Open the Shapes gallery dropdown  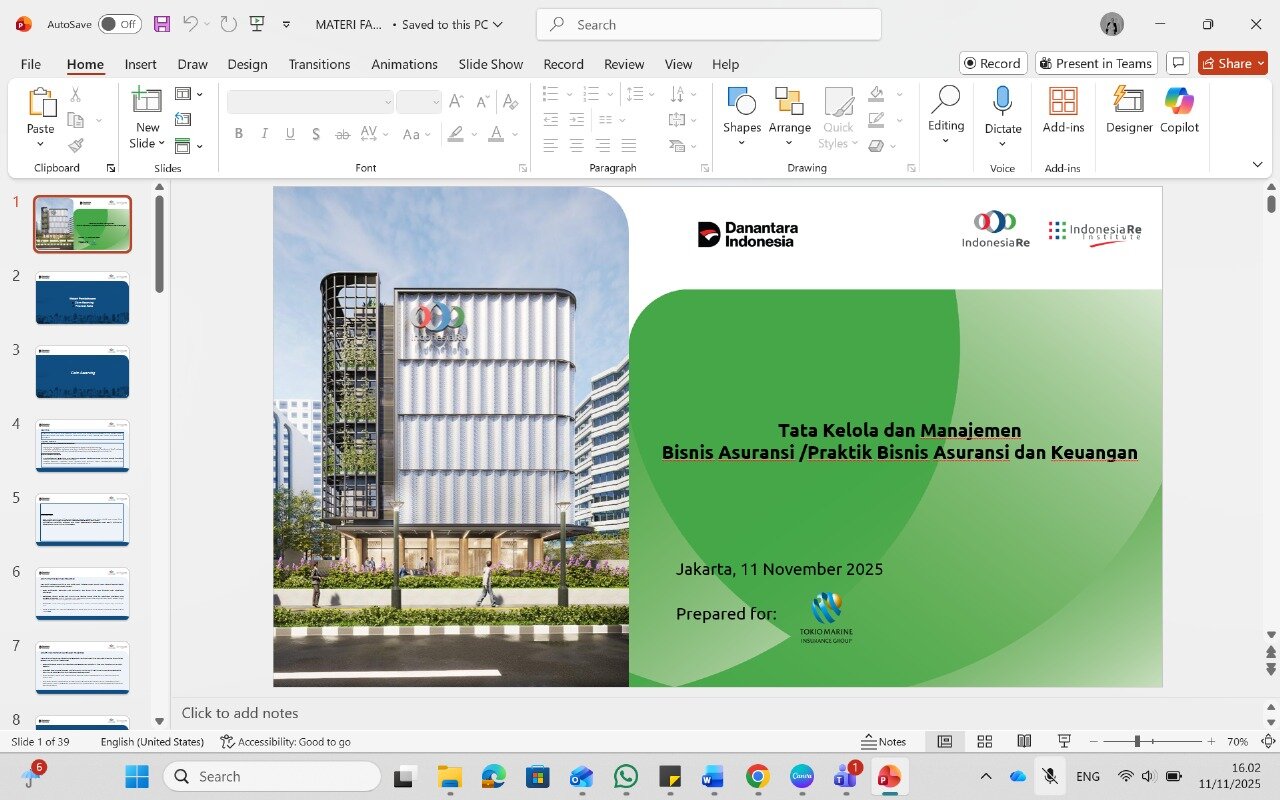[741, 143]
